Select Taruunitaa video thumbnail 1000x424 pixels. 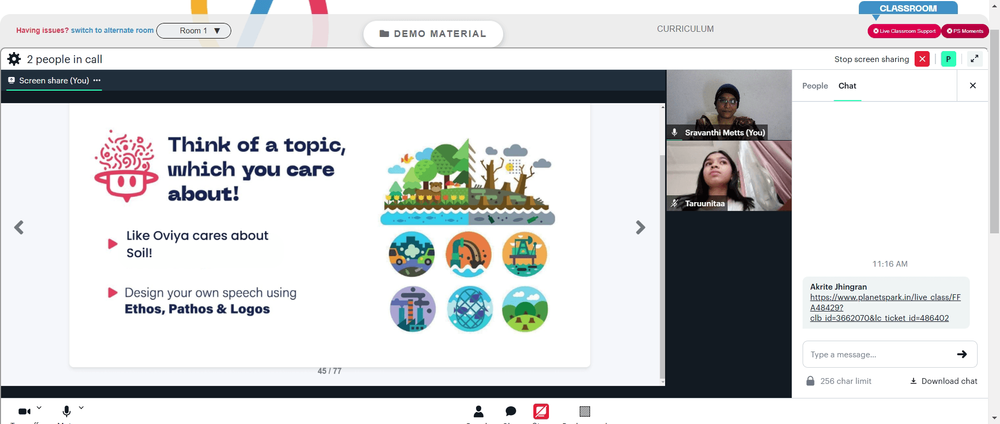[x=729, y=176]
